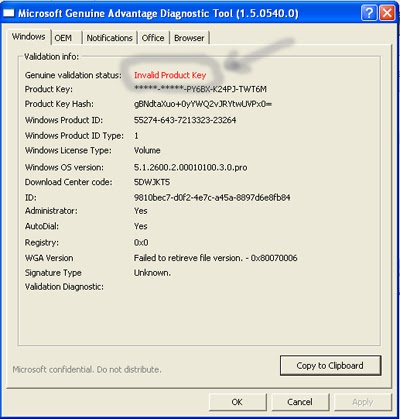The width and height of the screenshot is (400, 419).
Task: Click the Product Key Hash value
Action: [x=203, y=104]
